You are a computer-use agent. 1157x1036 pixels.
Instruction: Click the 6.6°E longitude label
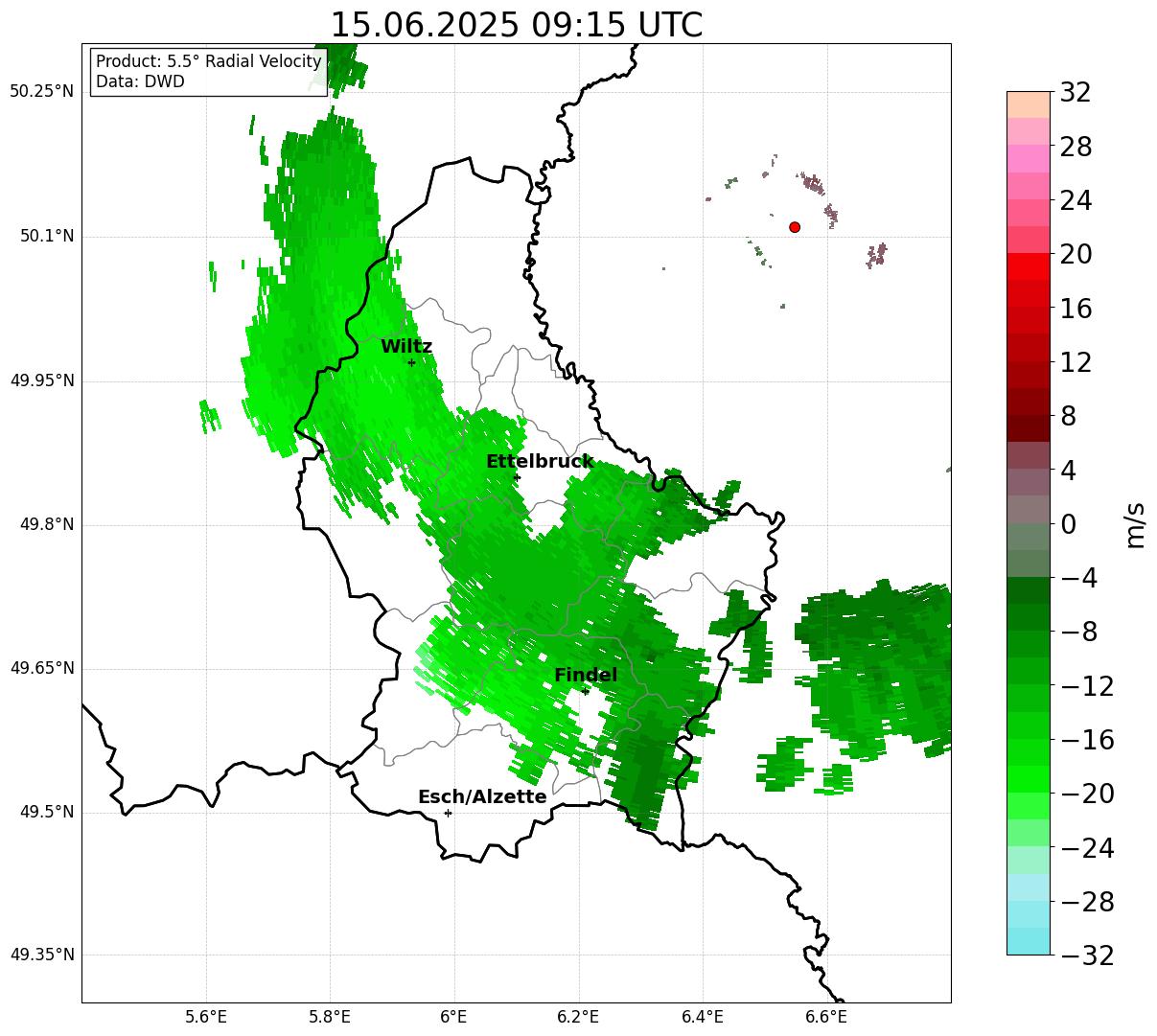(825, 1017)
